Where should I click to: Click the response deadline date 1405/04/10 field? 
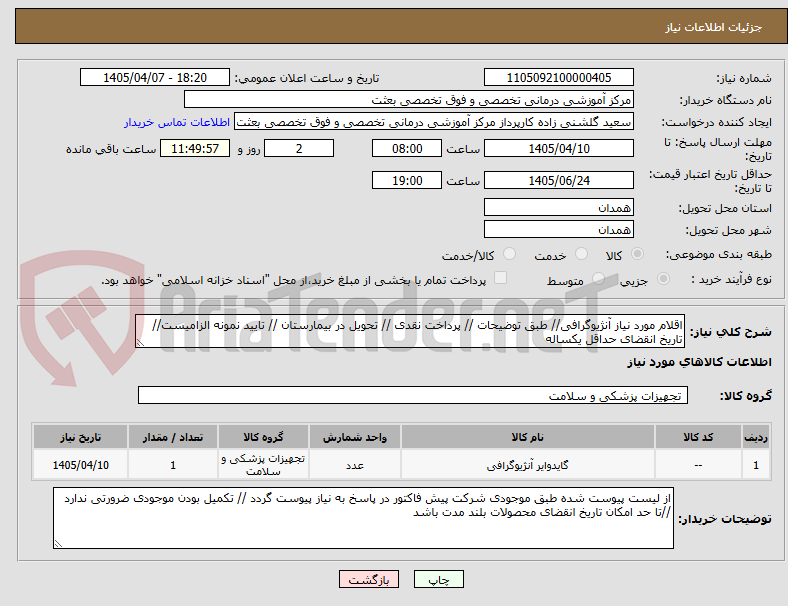558,149
